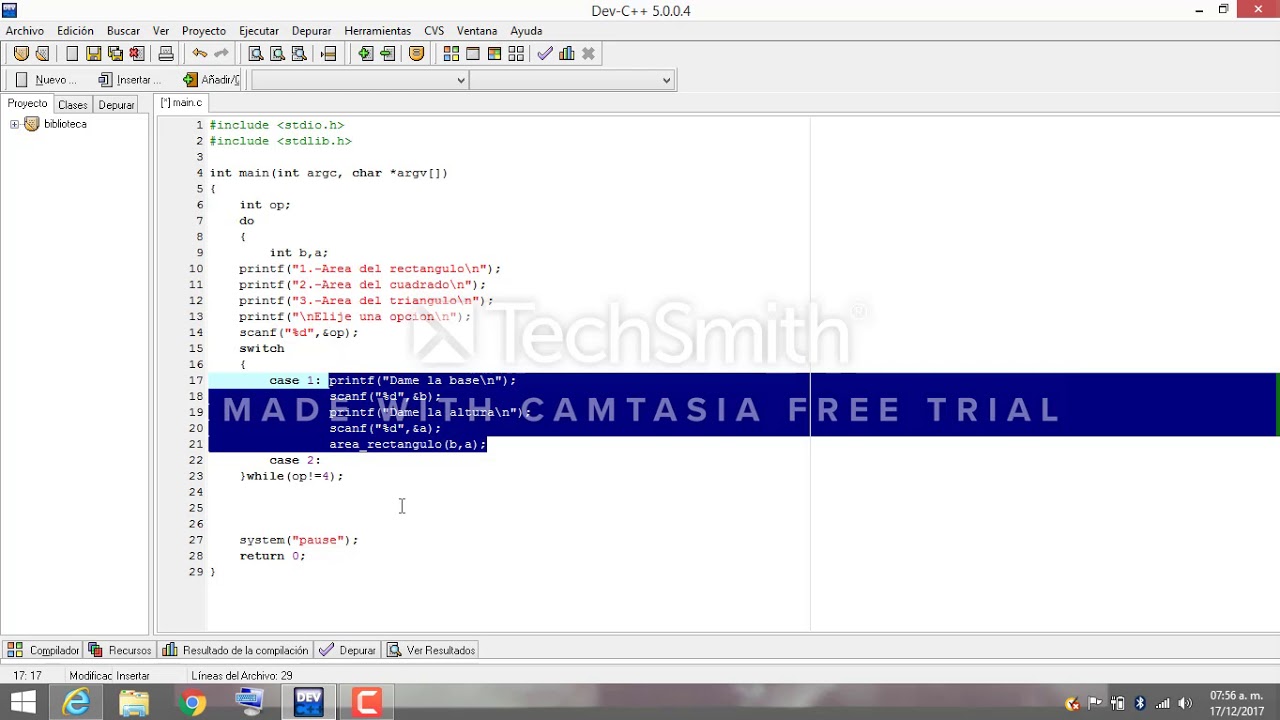The height and width of the screenshot is (720, 1280).
Task: Open Internet Explorer from the taskbar
Action: (76, 703)
